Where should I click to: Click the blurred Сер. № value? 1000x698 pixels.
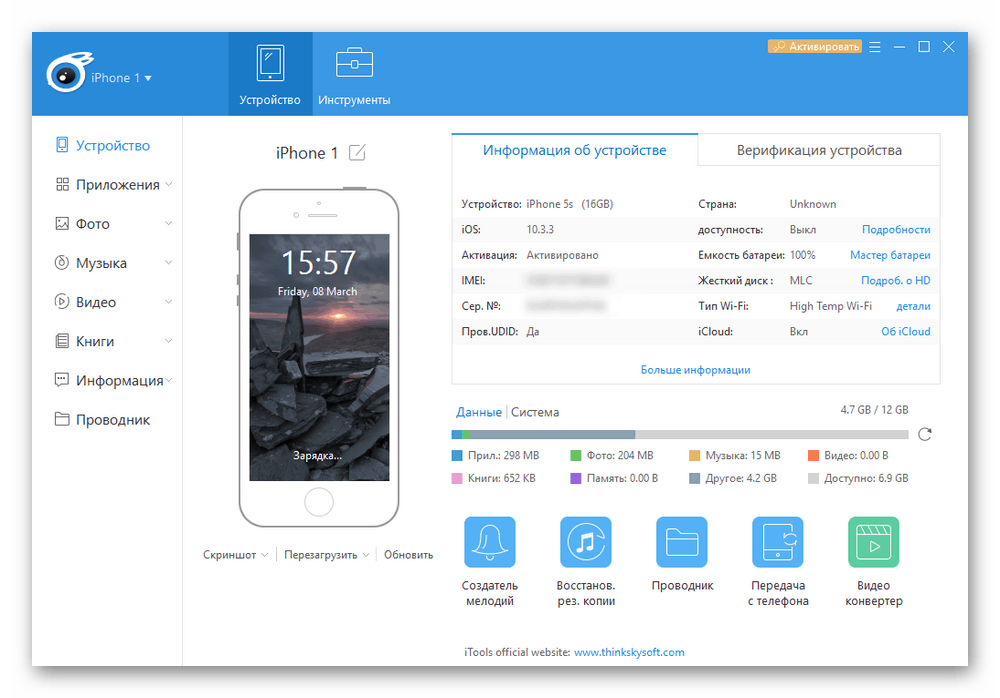pos(565,306)
